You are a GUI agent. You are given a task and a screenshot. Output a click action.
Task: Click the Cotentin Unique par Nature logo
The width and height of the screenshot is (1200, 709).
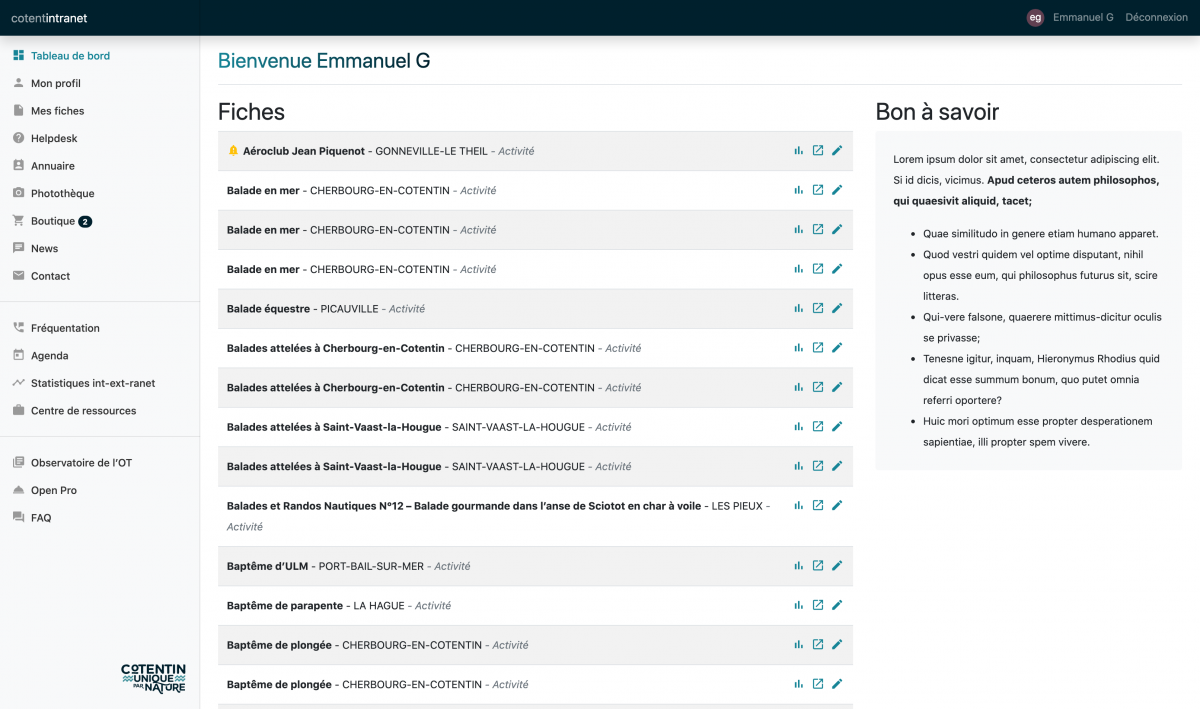pos(153,677)
